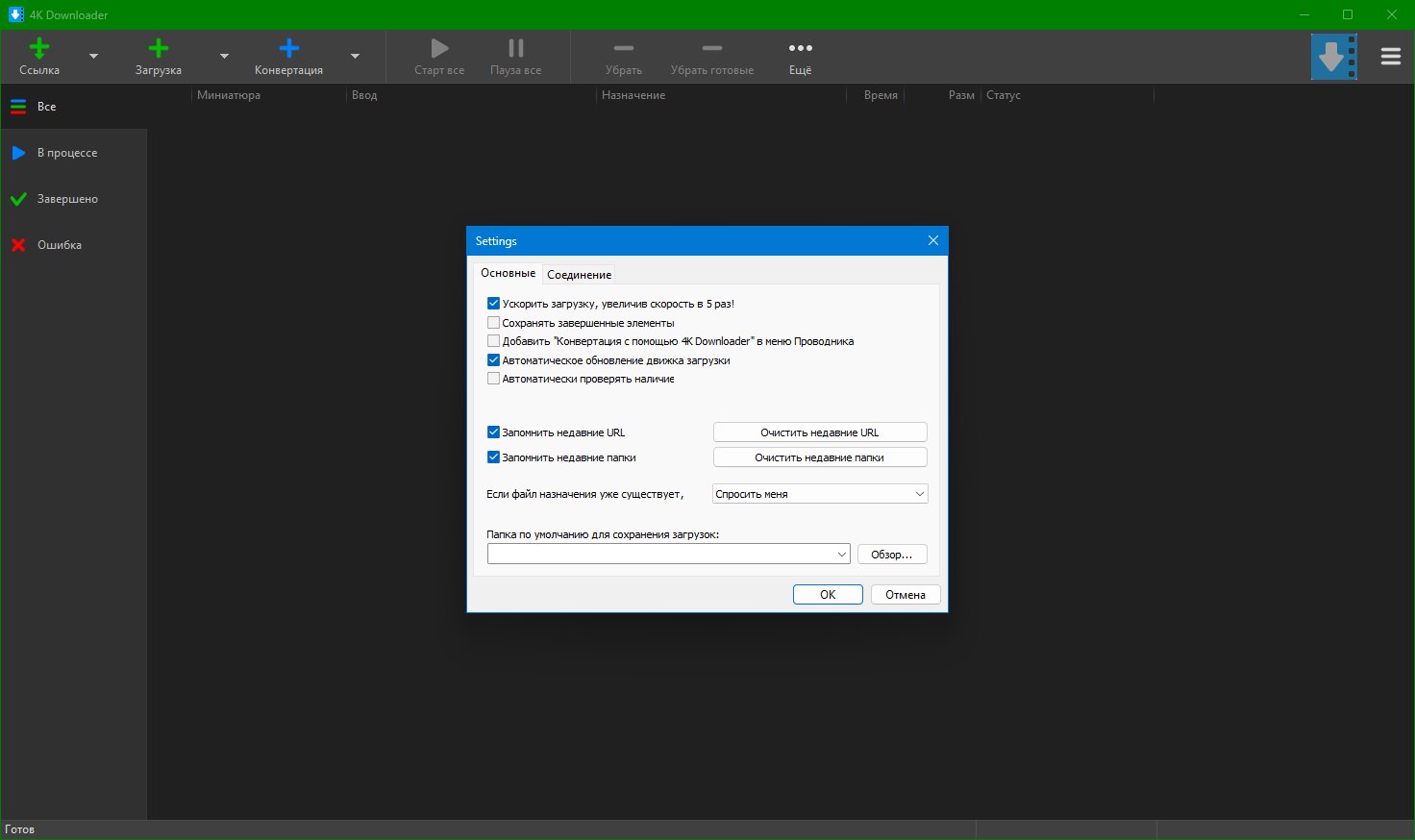Close the Settings dialog with X
This screenshot has width=1415, height=840.
pos(932,240)
